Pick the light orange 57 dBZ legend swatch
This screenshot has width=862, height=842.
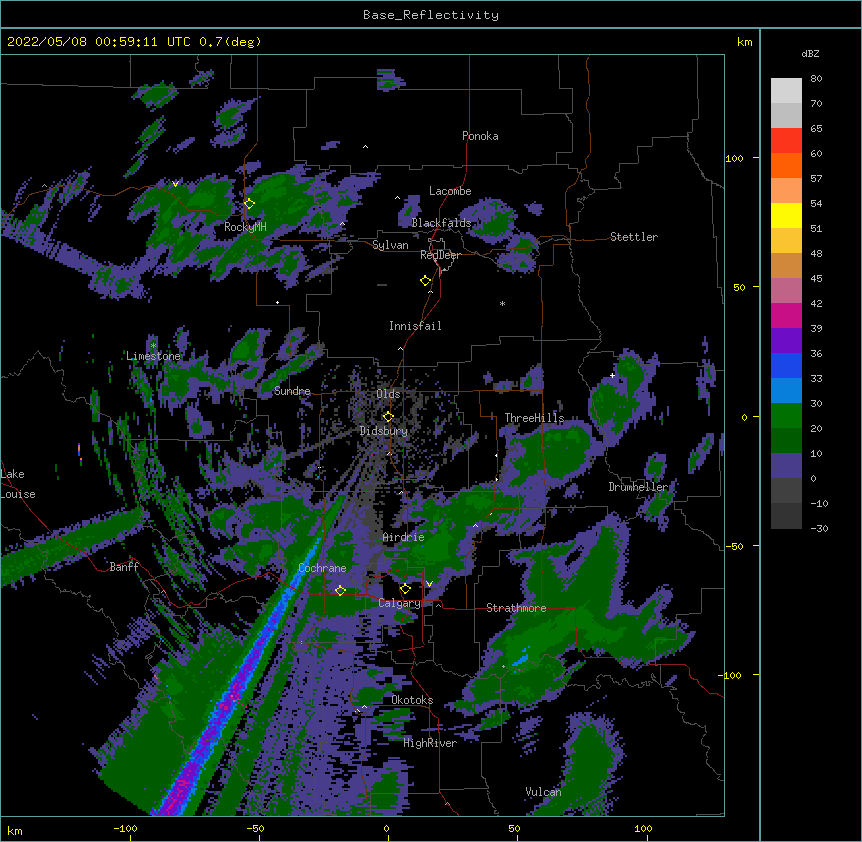pos(786,191)
